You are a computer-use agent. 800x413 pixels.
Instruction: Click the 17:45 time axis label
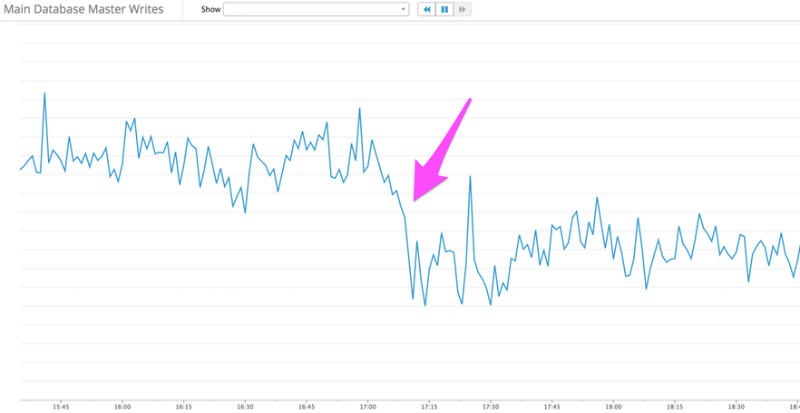click(552, 407)
